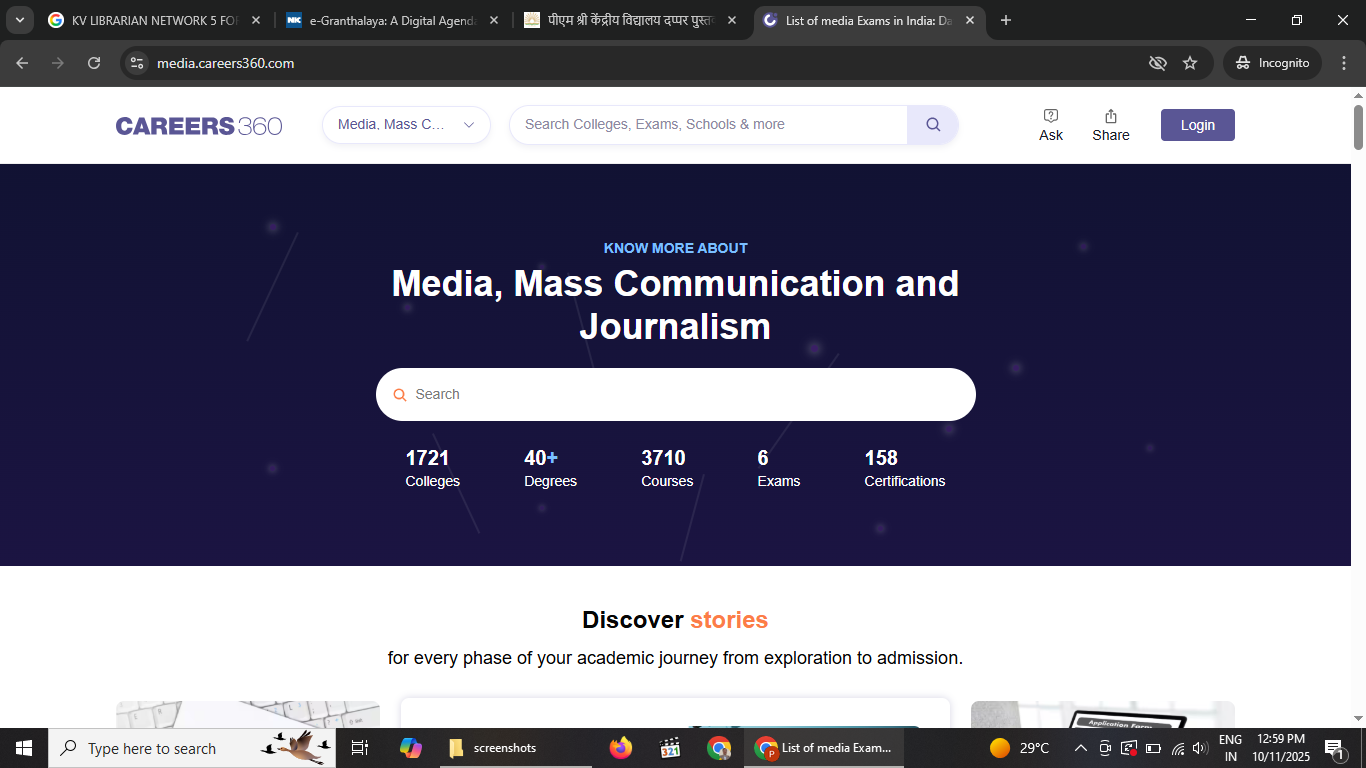Show hidden system tray icons

[1080, 748]
